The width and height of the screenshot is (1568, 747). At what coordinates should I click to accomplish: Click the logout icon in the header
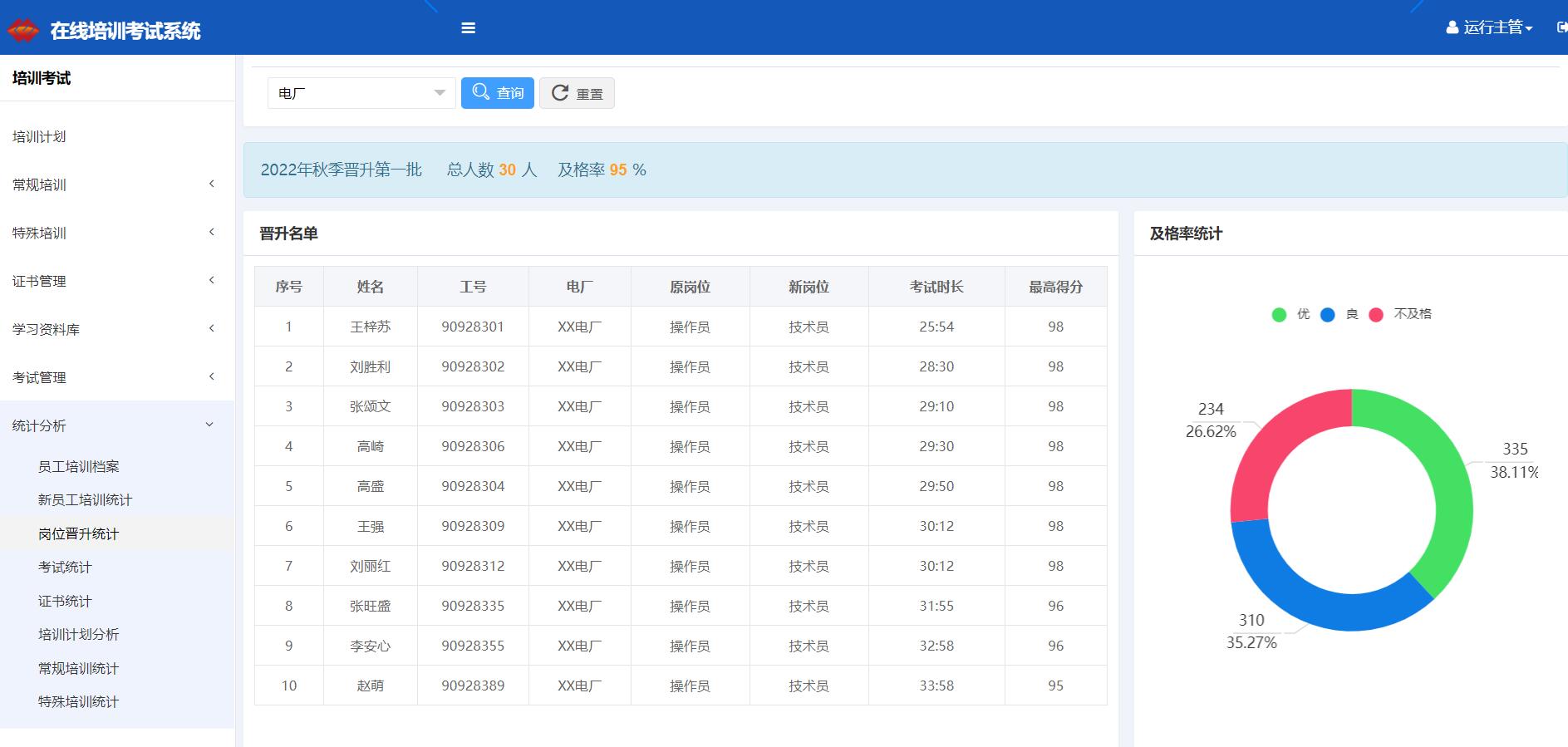1561,27
